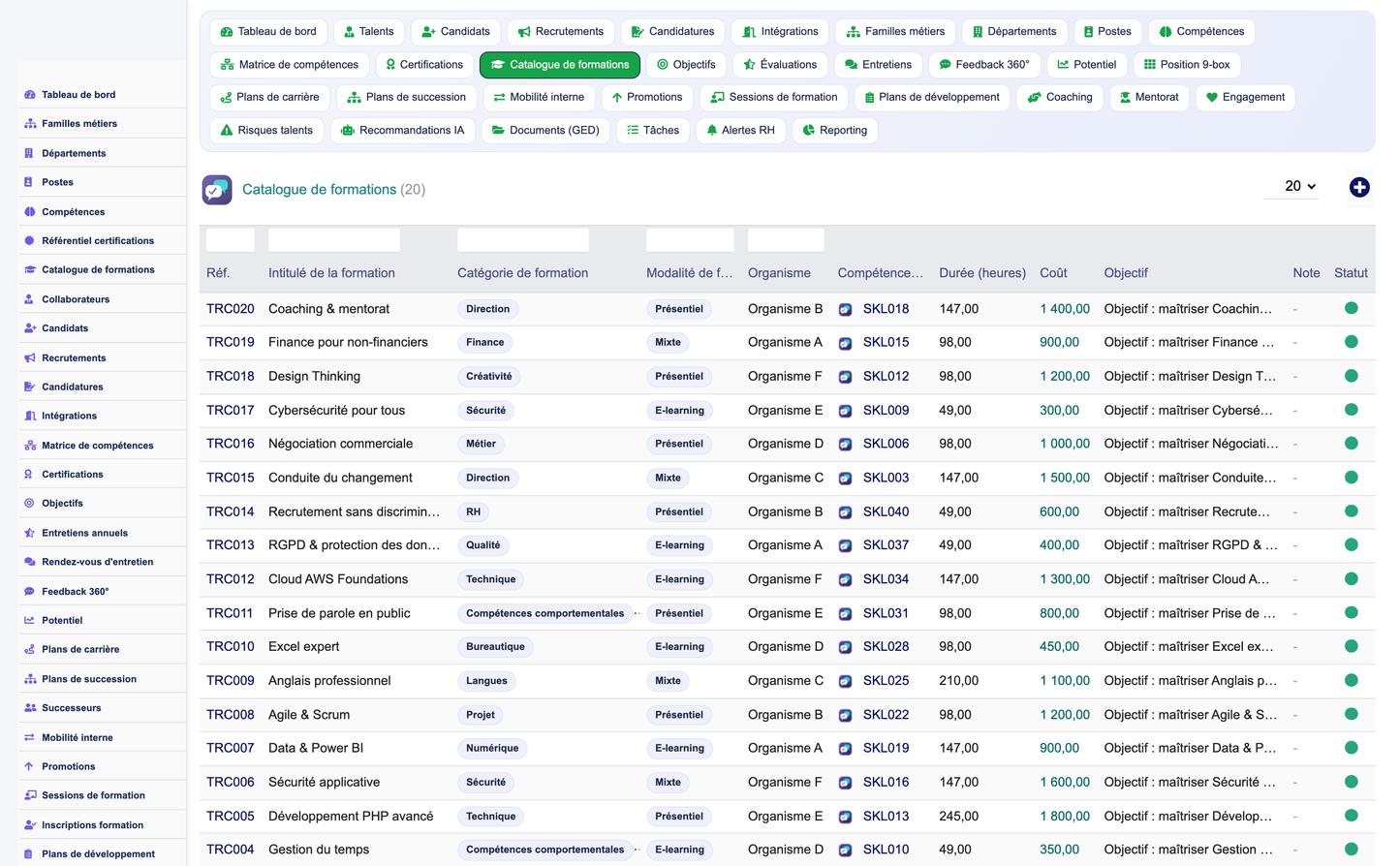Open the Recommandations IA tab

(x=402, y=130)
